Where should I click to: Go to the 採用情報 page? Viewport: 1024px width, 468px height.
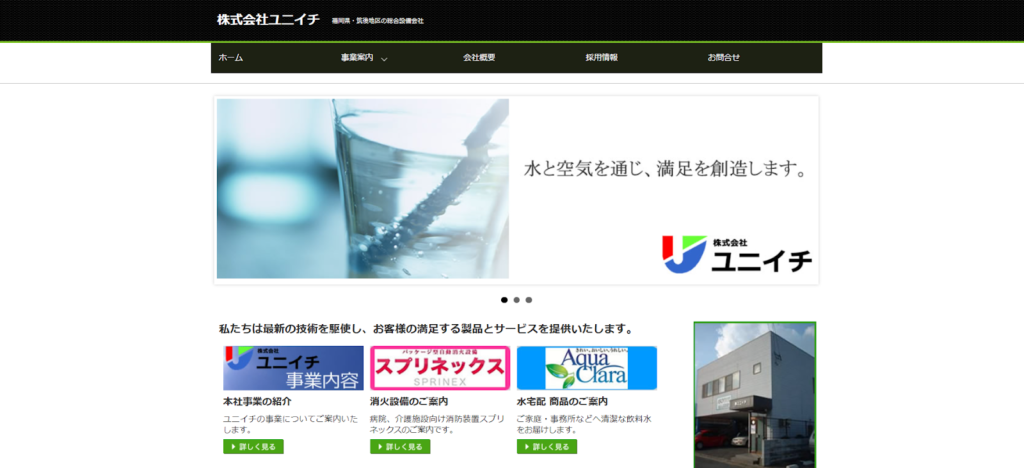point(601,58)
